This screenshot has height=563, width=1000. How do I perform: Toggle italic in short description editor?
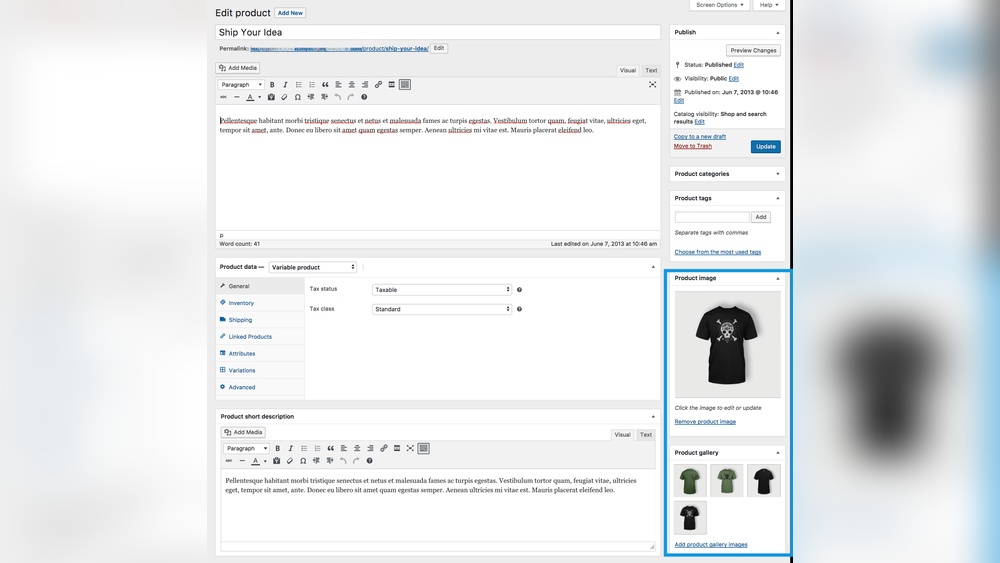[x=291, y=448]
